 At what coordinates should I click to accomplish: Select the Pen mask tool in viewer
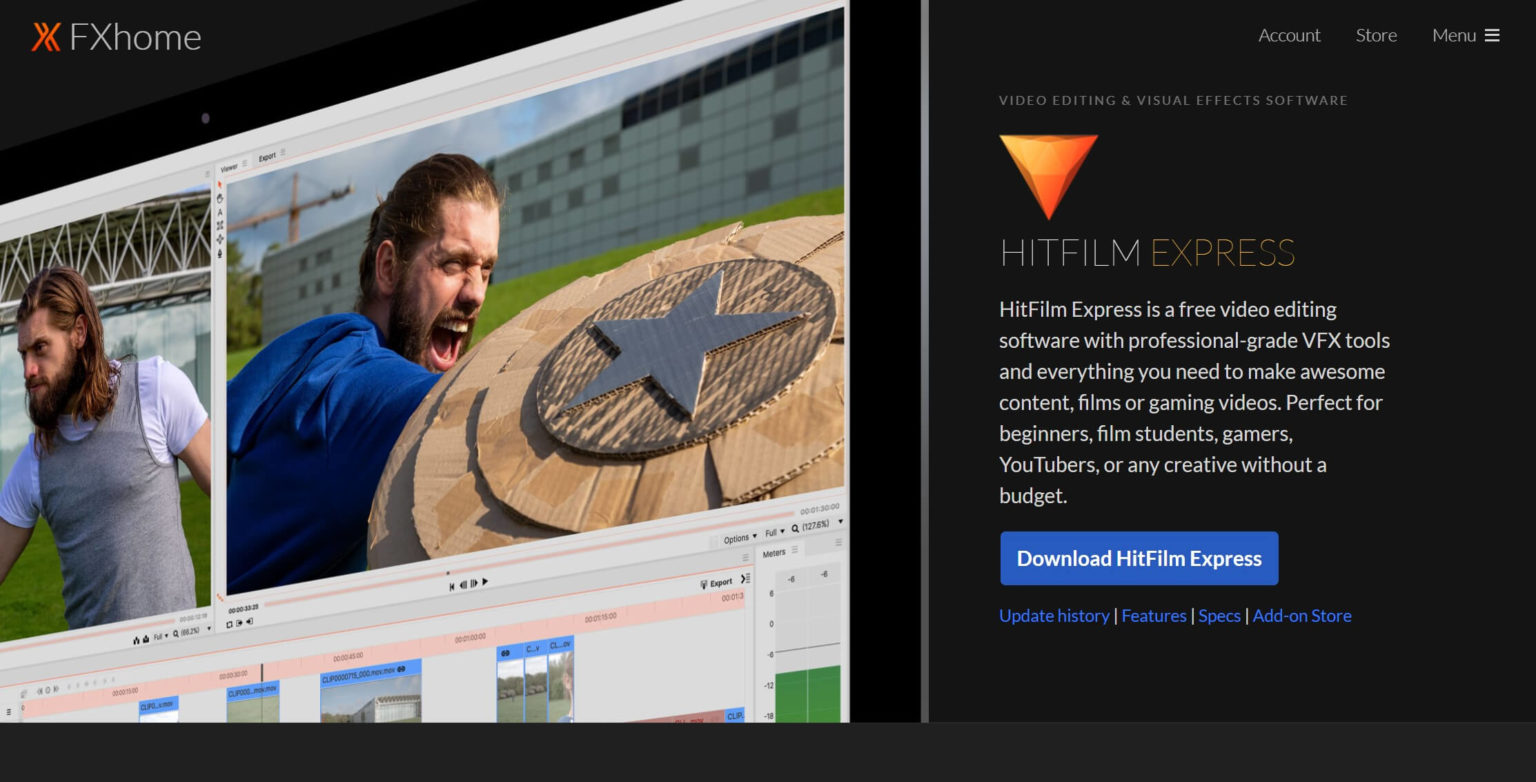(x=220, y=253)
